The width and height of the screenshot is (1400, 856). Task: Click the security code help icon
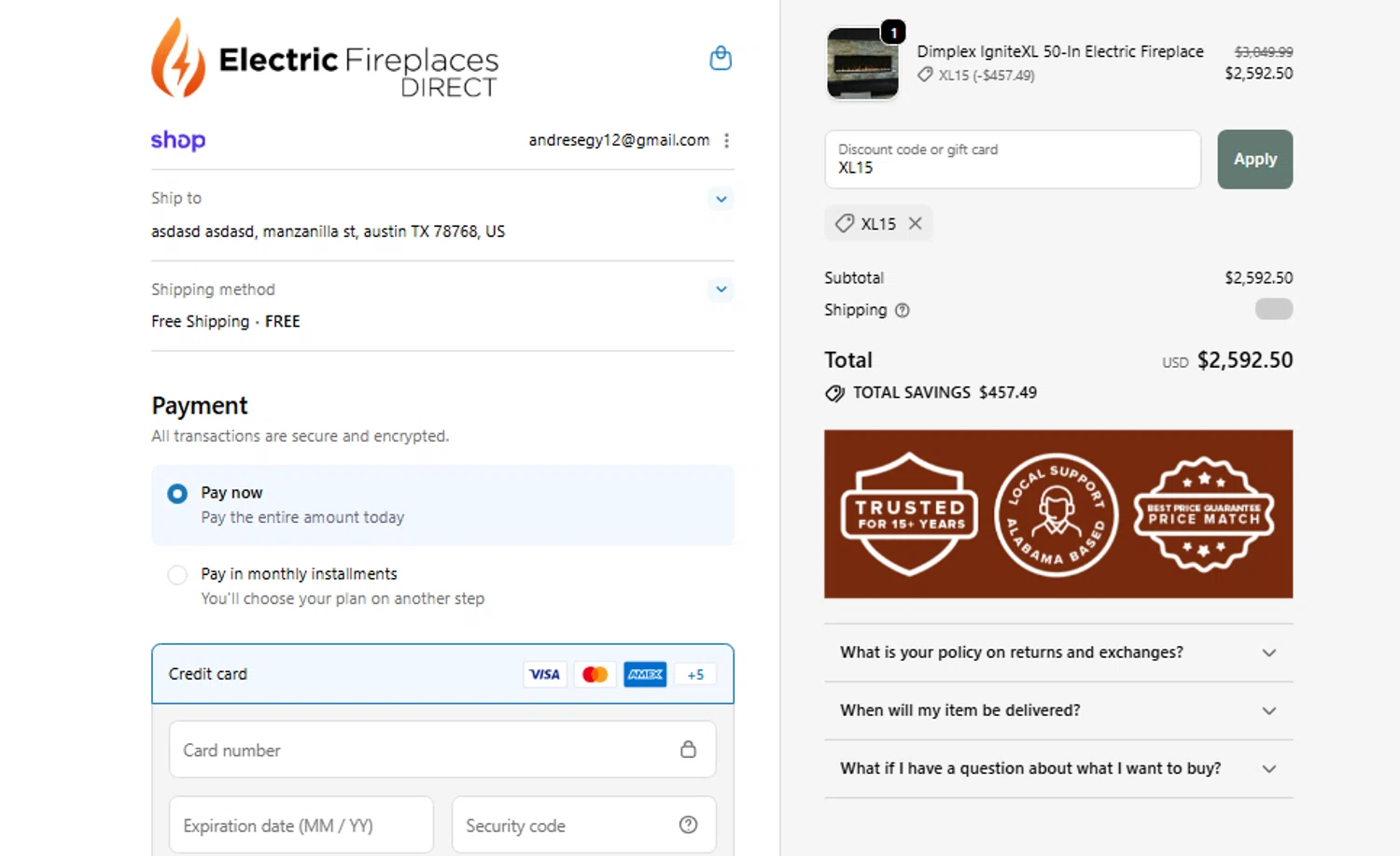pos(688,825)
